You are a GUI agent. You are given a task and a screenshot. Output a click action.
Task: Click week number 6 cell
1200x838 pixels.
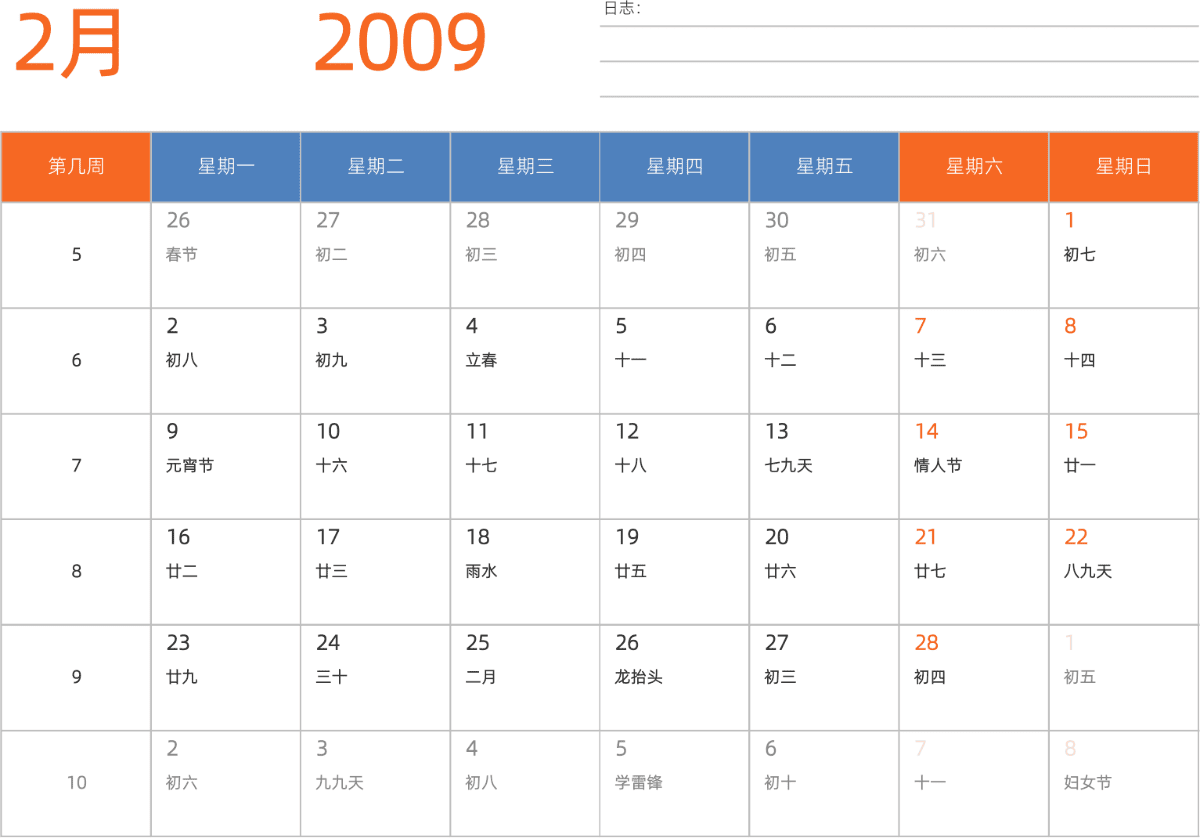point(76,361)
